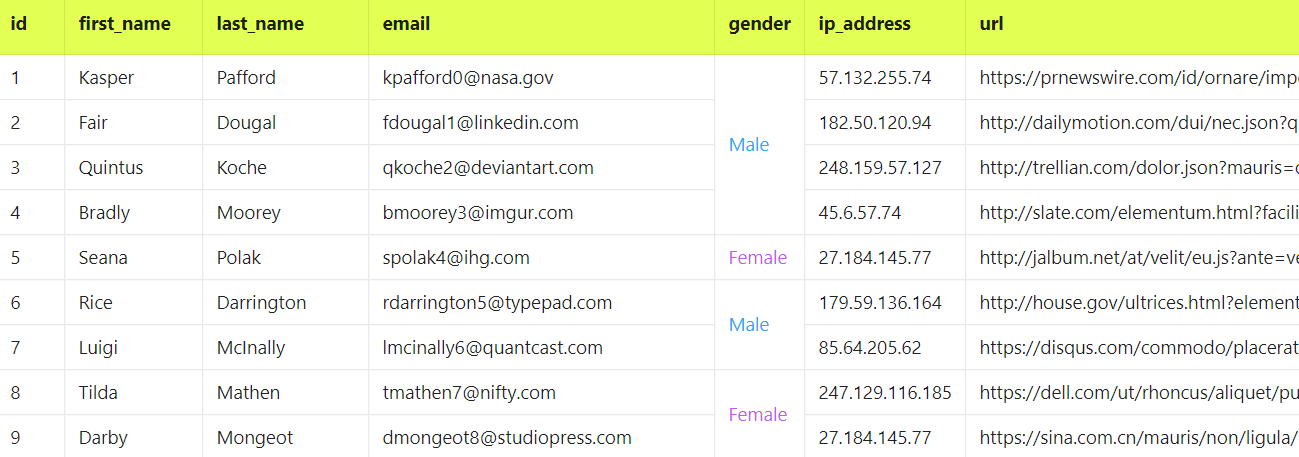
Task: Click email tmathen7@nifty.com
Action: [542, 392]
